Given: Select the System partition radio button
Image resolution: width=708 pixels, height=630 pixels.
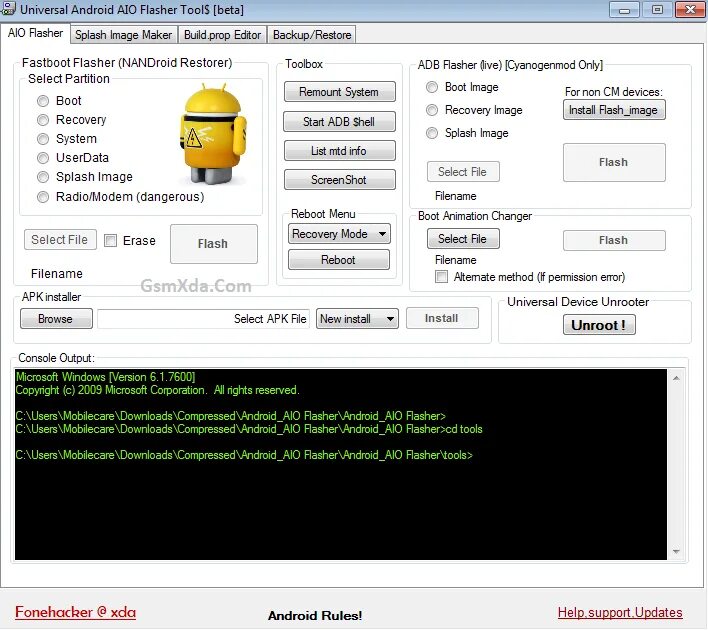Looking at the screenshot, I should tap(43, 139).
